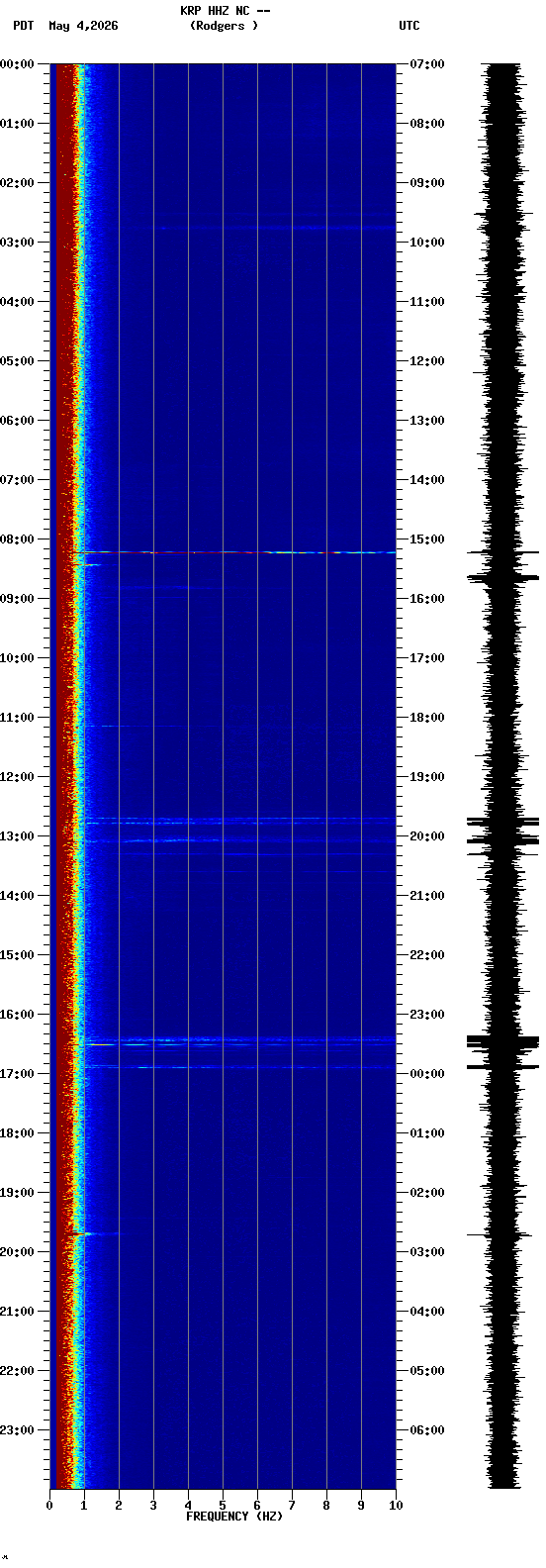
Task: Click the 00:00 UTC time tick label
Action: [x=427, y=1074]
